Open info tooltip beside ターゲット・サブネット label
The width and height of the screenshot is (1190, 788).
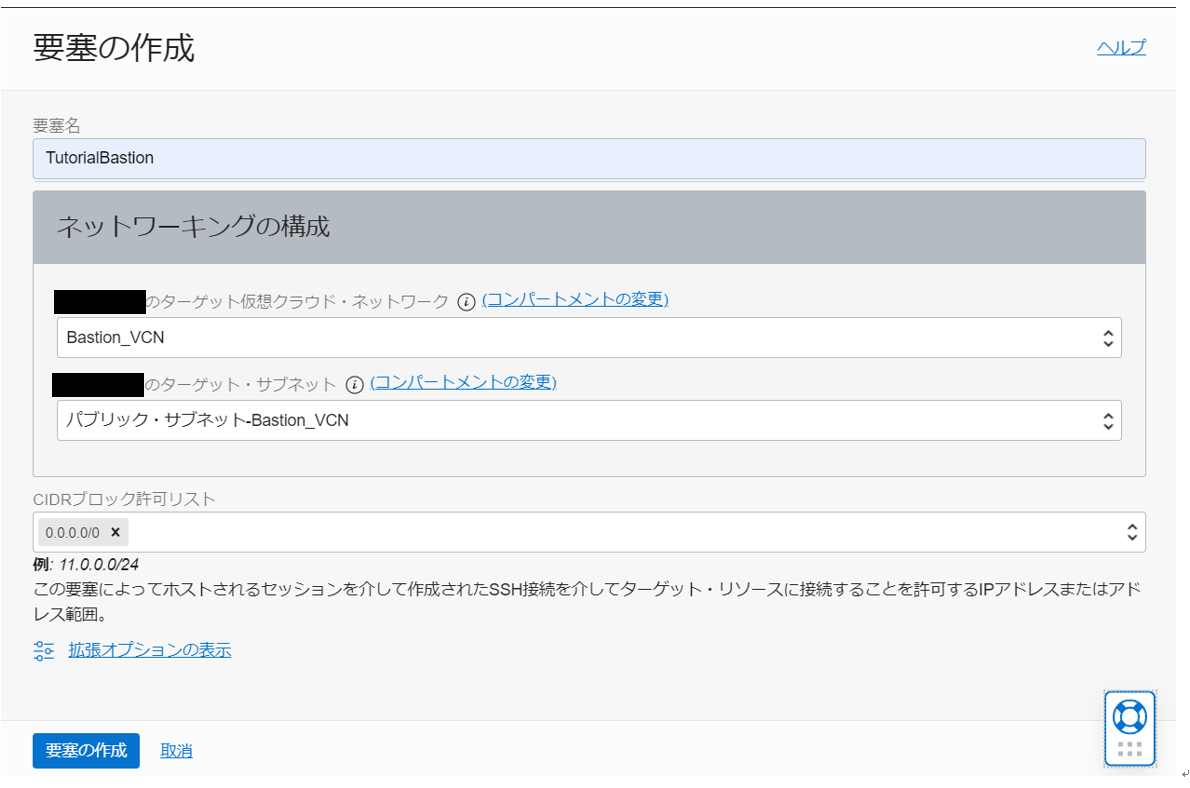coord(355,382)
